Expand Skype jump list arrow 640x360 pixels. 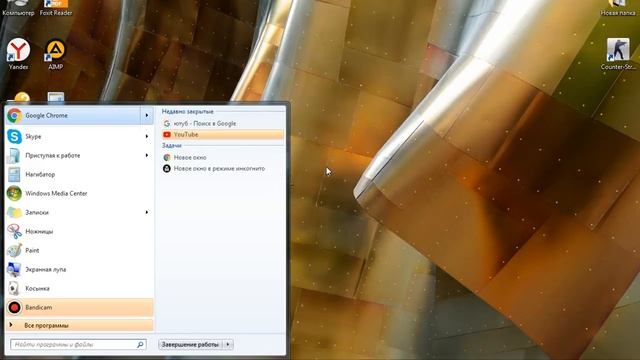pos(147,136)
